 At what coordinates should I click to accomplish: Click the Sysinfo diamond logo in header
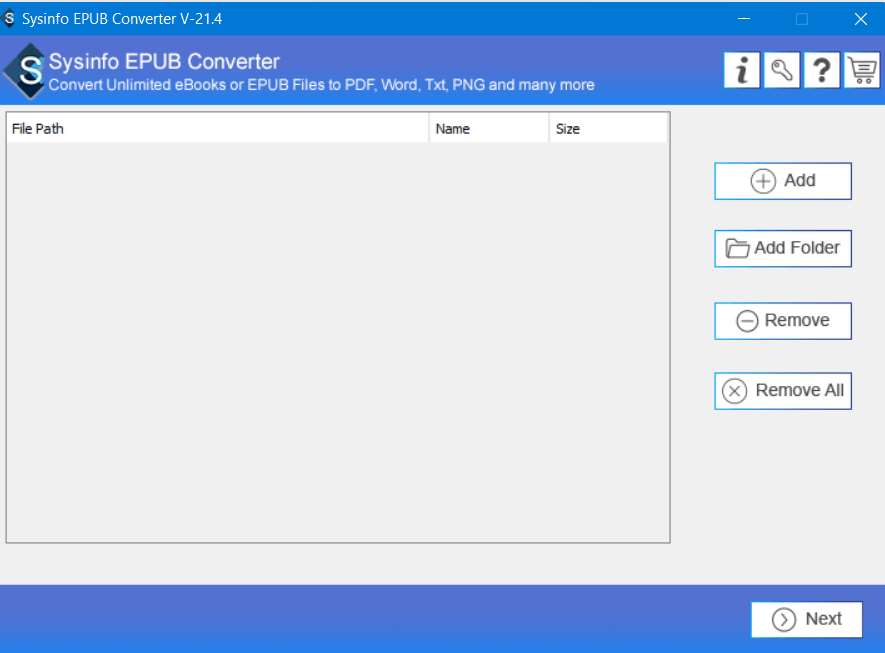(x=25, y=71)
